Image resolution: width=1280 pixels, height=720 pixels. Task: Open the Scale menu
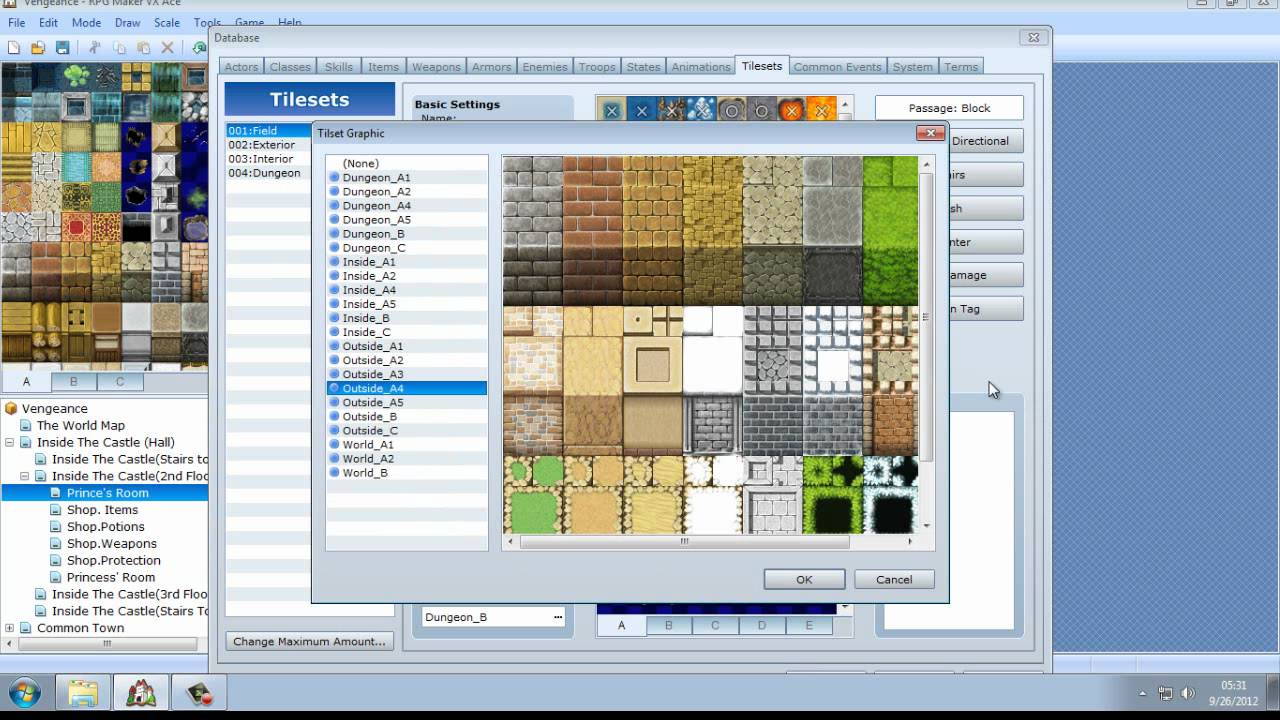tap(167, 22)
